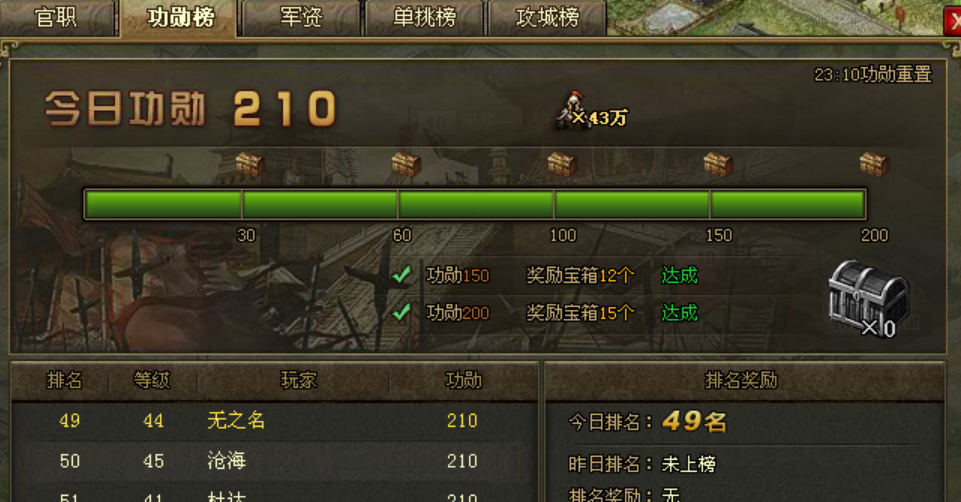This screenshot has height=502, width=961.
Task: Click the green merit progress bar
Action: (x=475, y=204)
